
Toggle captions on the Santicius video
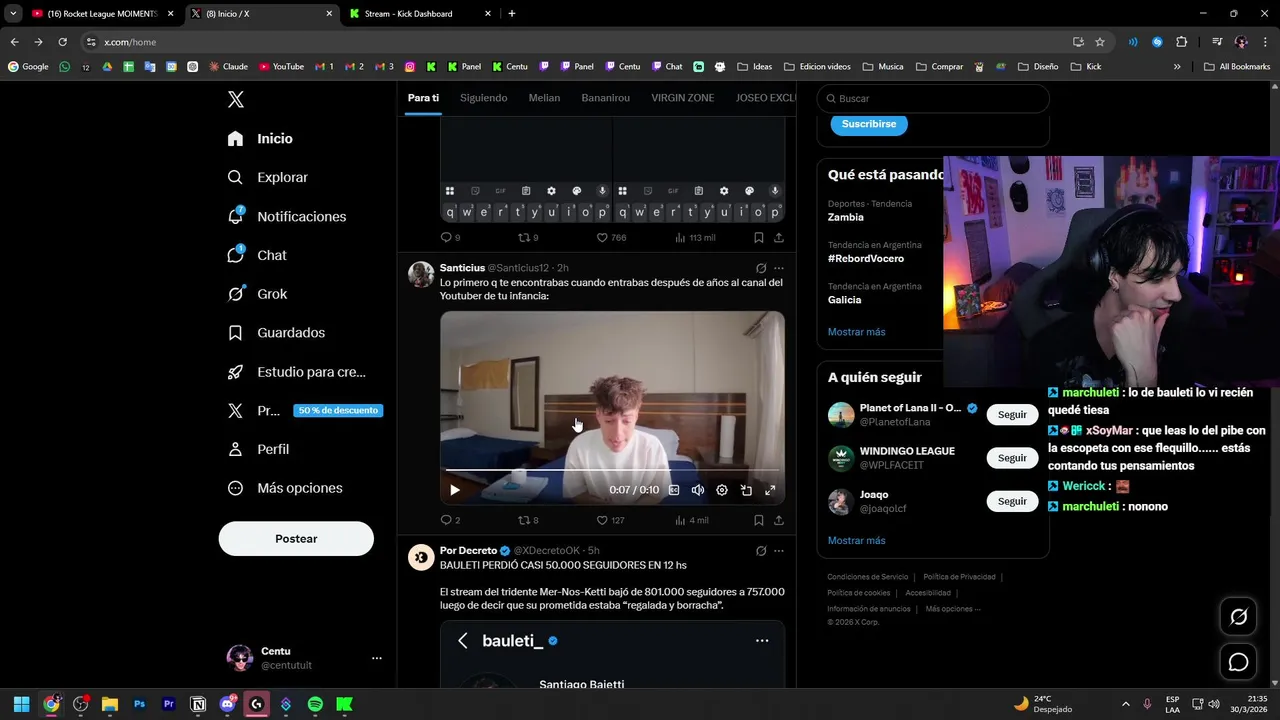coord(674,490)
